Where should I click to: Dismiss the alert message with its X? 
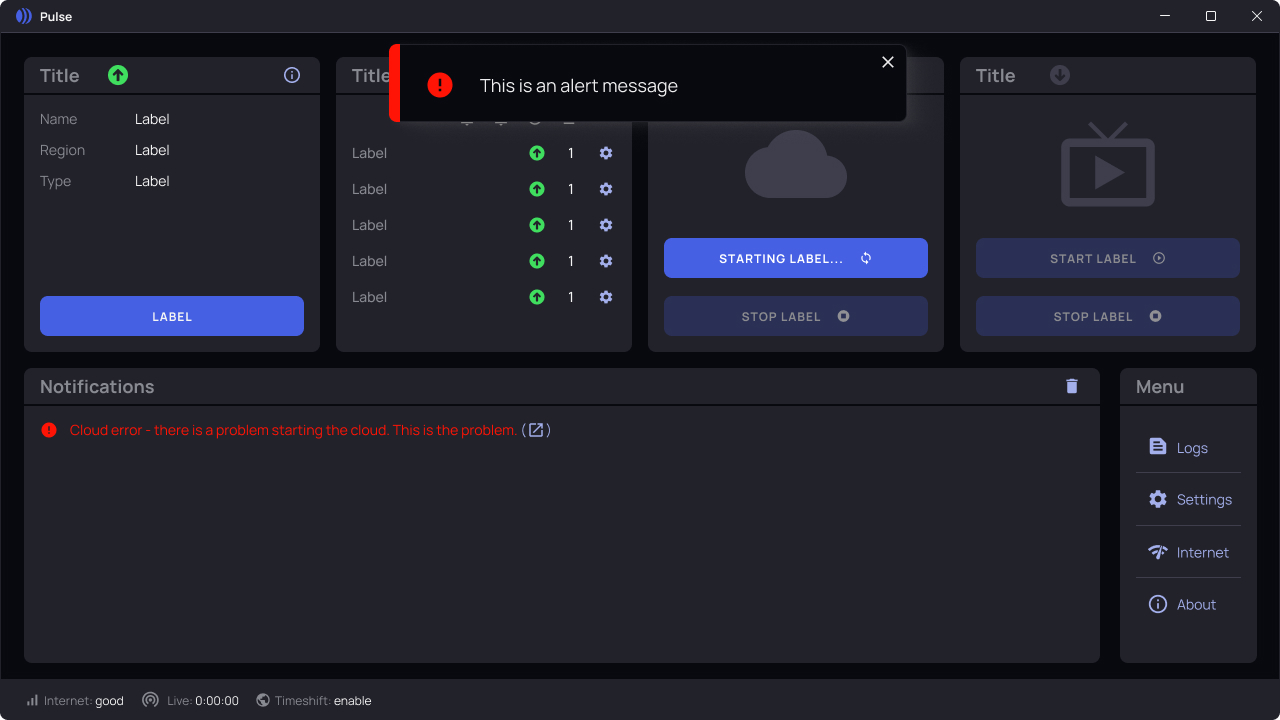click(888, 62)
